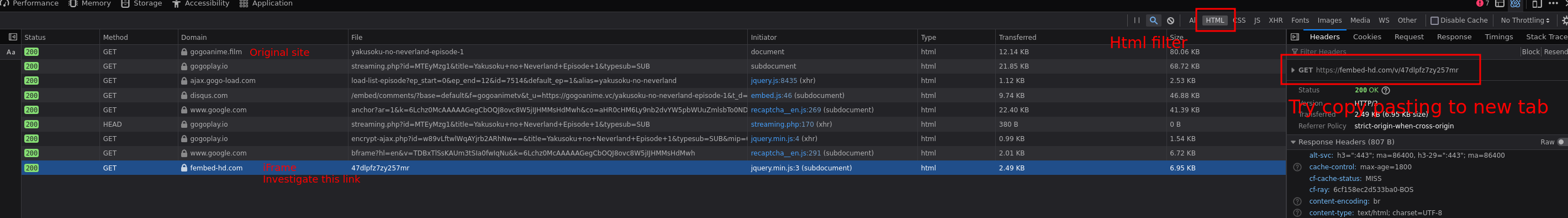
Task: Open the network settings gear
Action: (1564, 20)
